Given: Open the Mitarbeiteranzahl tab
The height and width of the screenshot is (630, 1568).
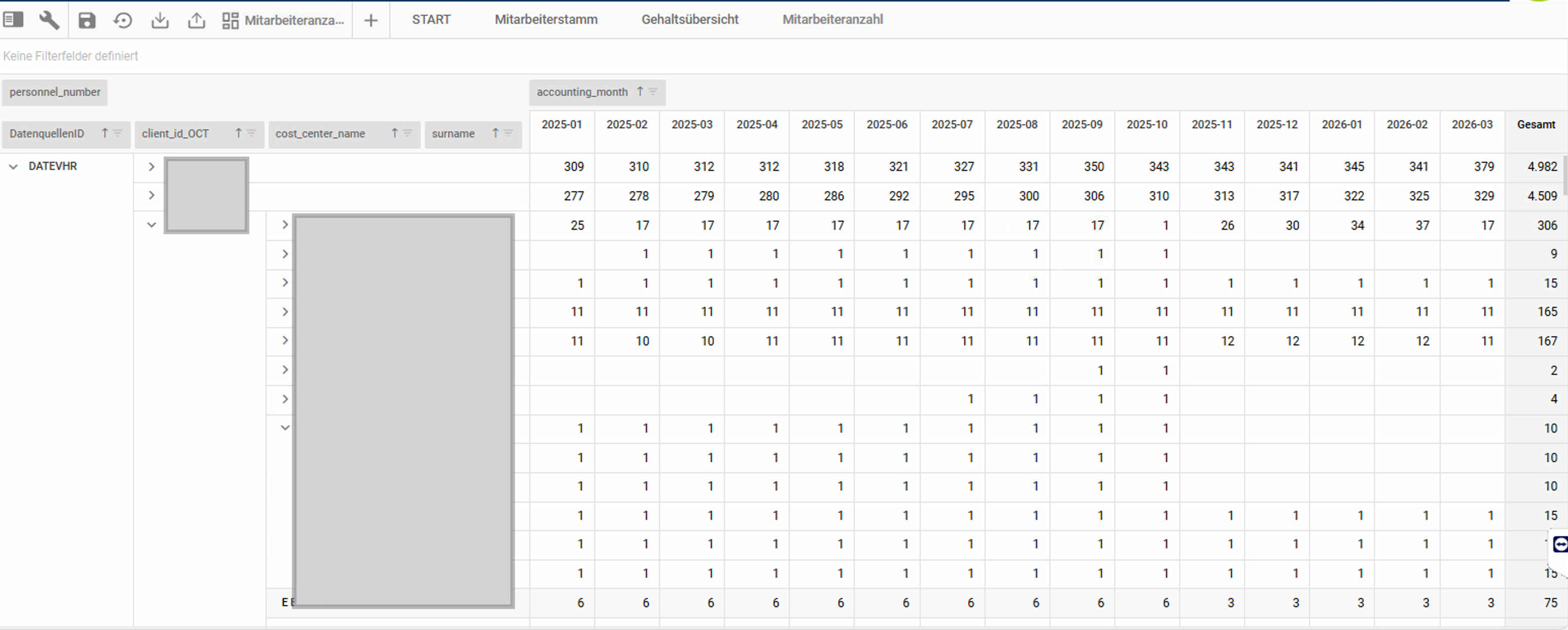Looking at the screenshot, I should pyautogui.click(x=833, y=19).
